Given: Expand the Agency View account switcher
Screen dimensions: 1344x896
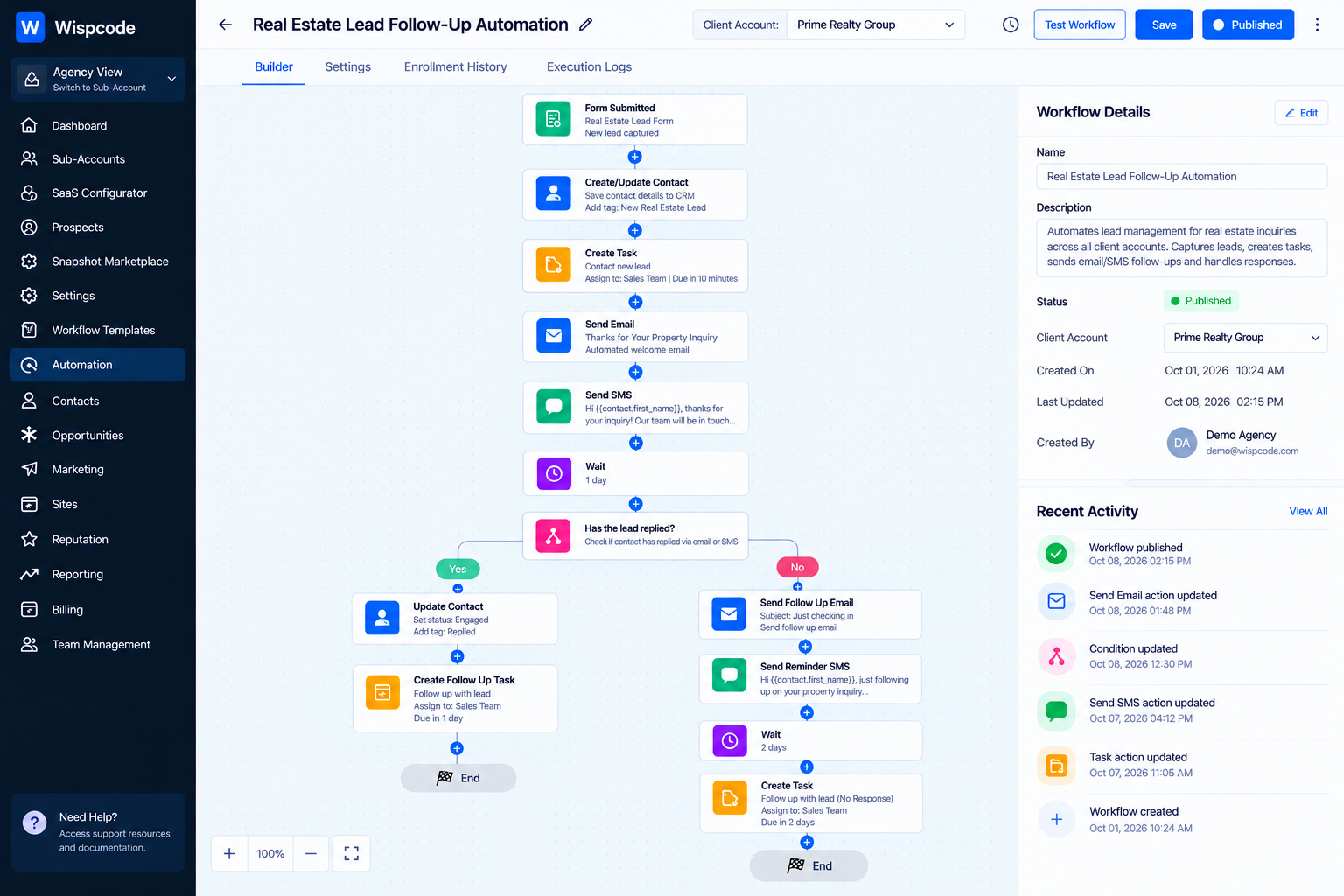Looking at the screenshot, I should tap(98, 79).
